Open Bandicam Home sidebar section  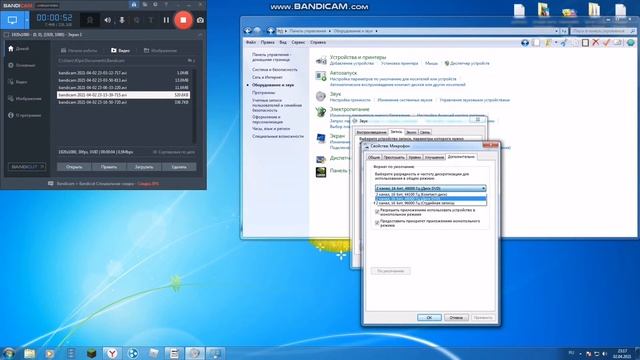[x=19, y=49]
